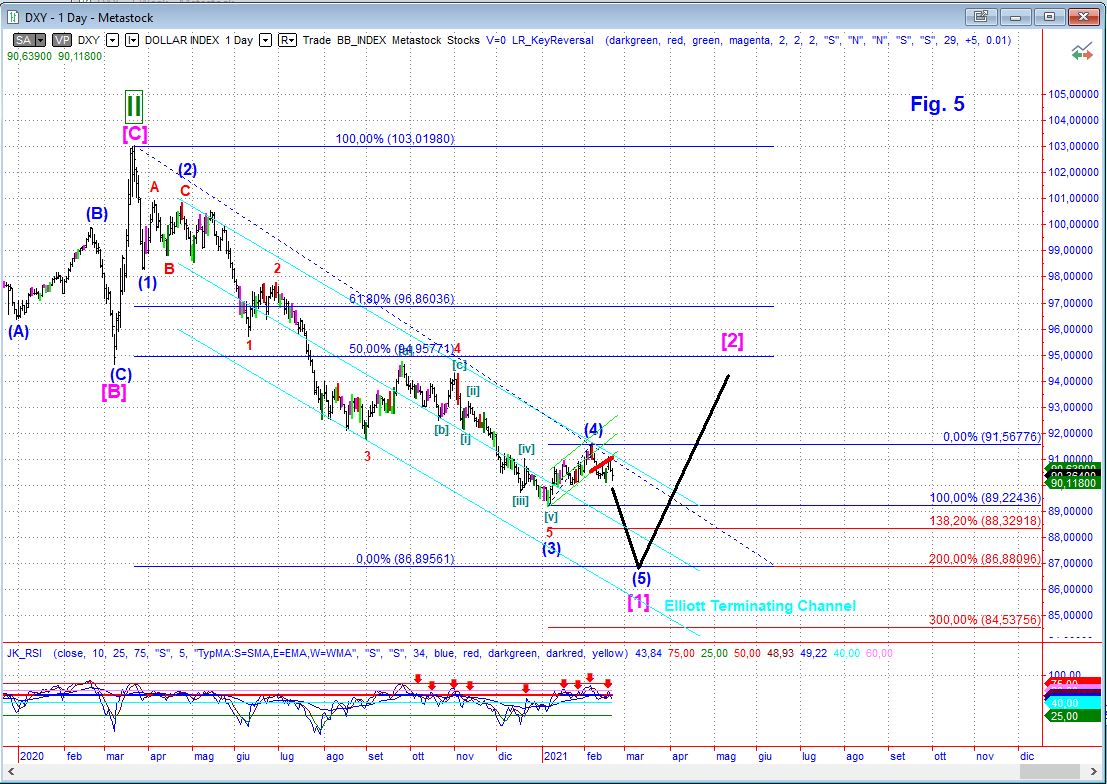
Task: Click the 2020 label on date axis
Action: coord(31,756)
